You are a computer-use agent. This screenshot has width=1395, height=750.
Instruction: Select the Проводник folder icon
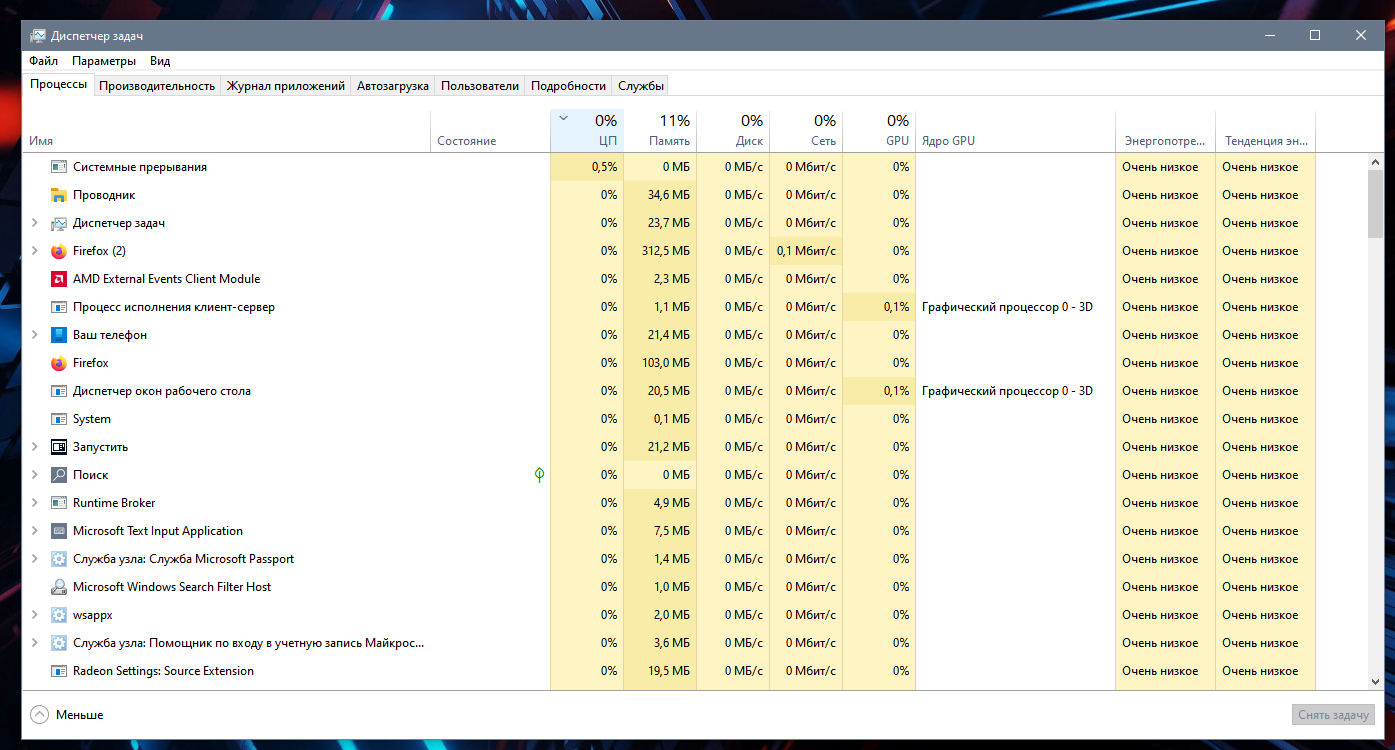58,195
